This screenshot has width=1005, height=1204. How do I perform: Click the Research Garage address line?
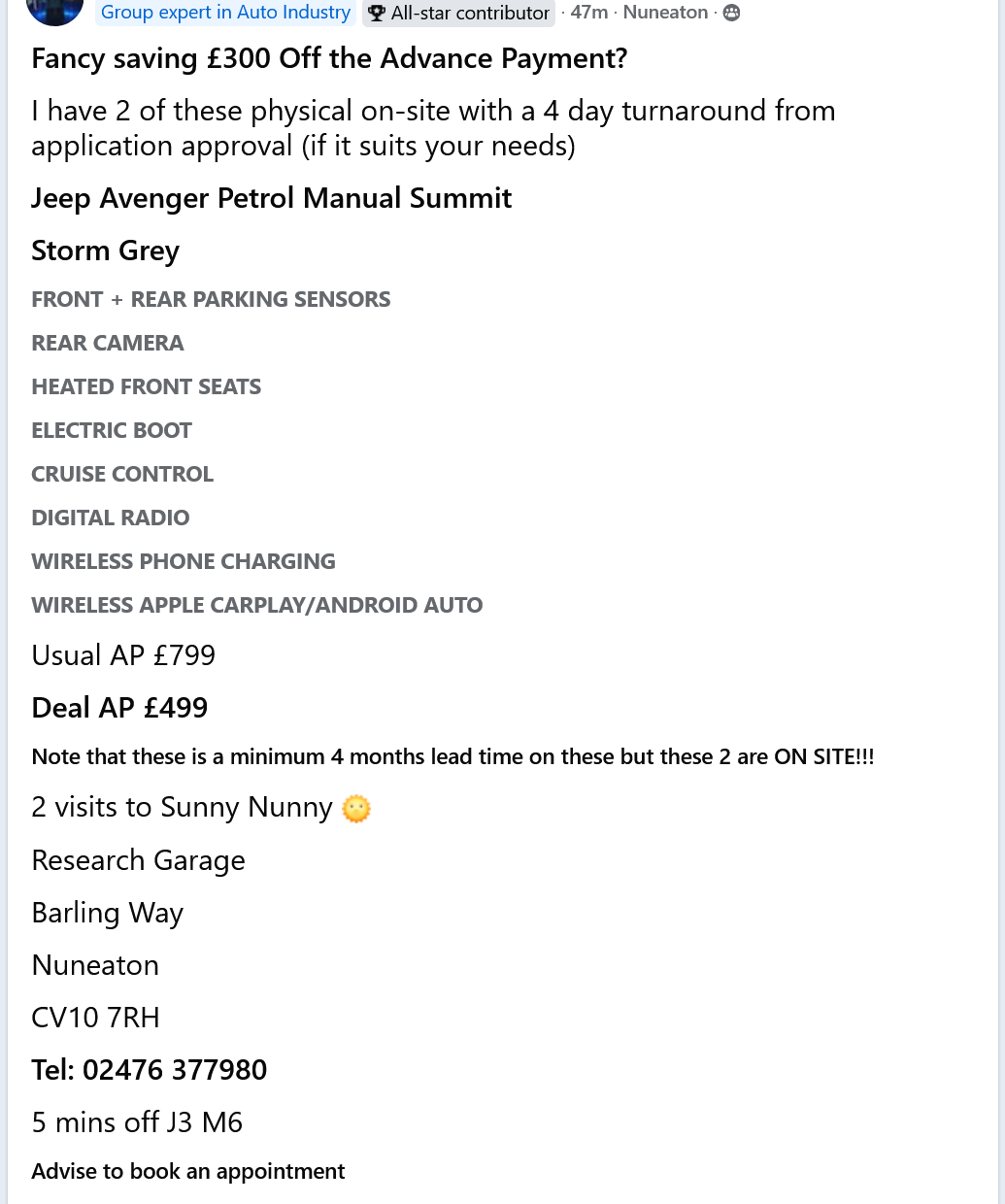coord(138,860)
